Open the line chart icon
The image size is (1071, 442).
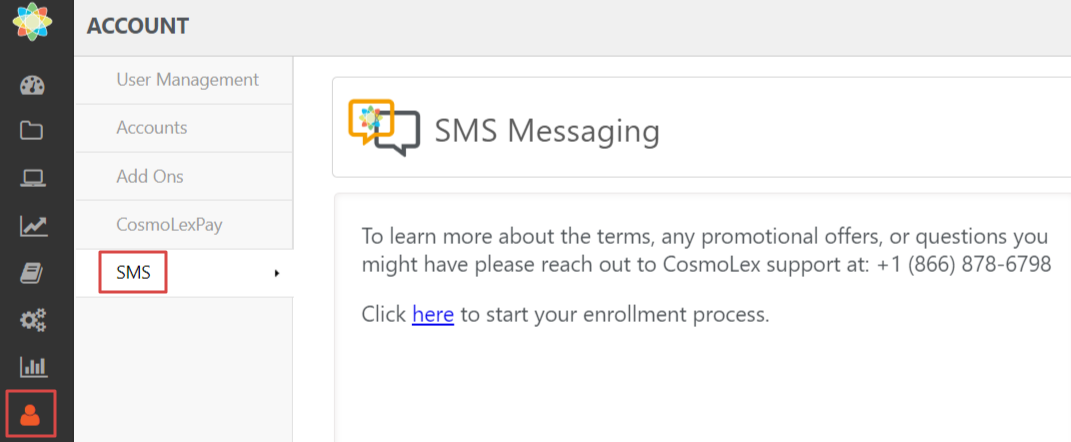pos(33,227)
